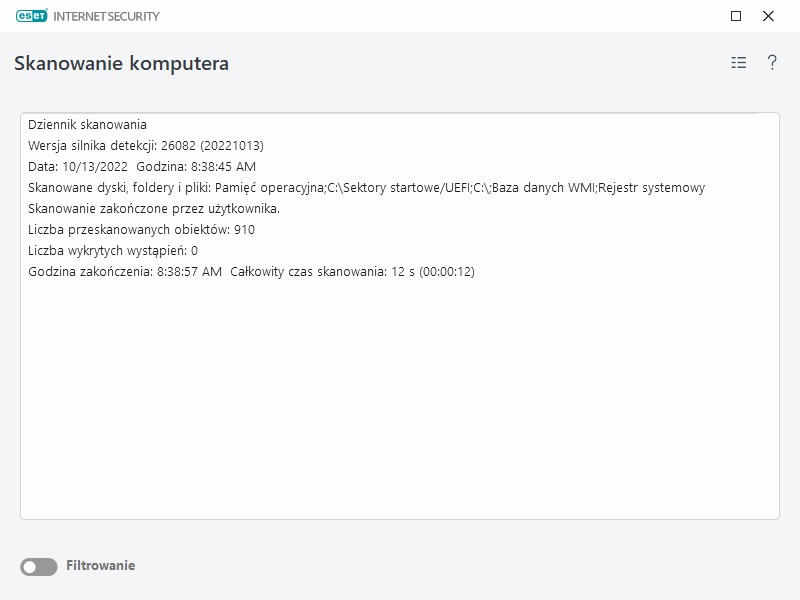The height and width of the screenshot is (600, 800).
Task: Close the scan log window
Action: [768, 16]
